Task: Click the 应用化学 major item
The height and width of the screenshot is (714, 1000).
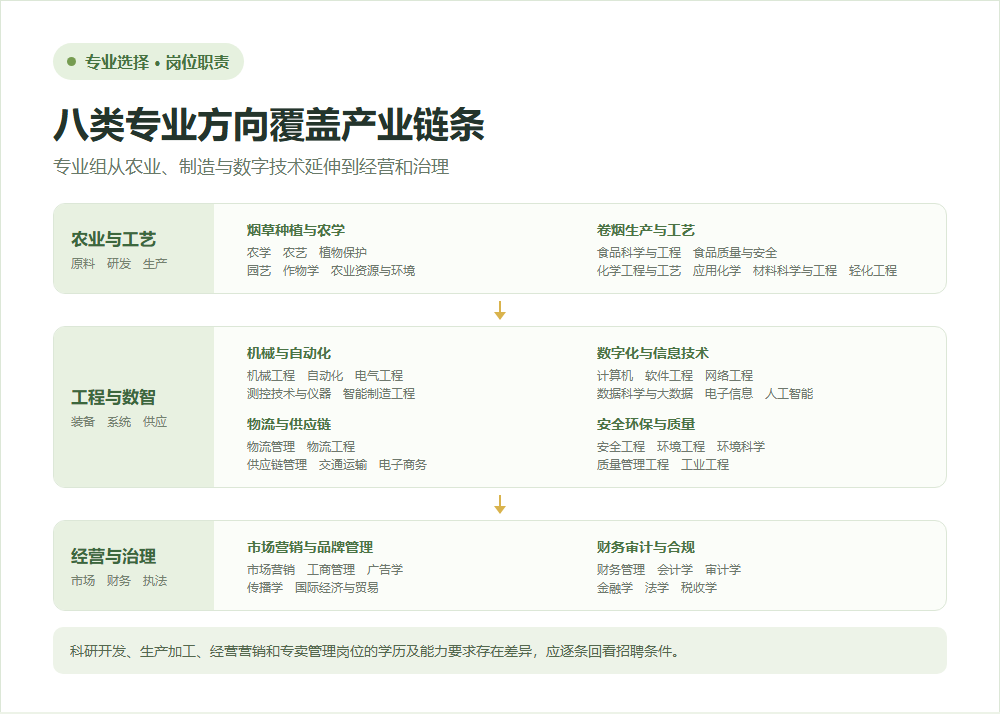Action: [x=717, y=271]
